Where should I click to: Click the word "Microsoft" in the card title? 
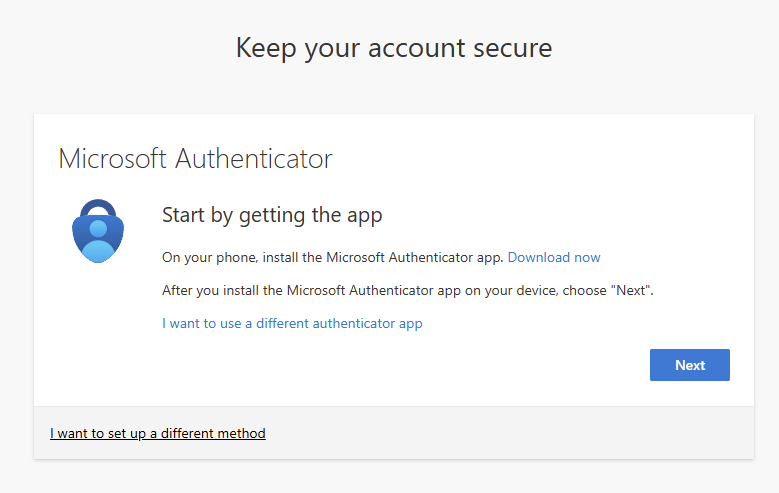pyautogui.click(x=113, y=158)
